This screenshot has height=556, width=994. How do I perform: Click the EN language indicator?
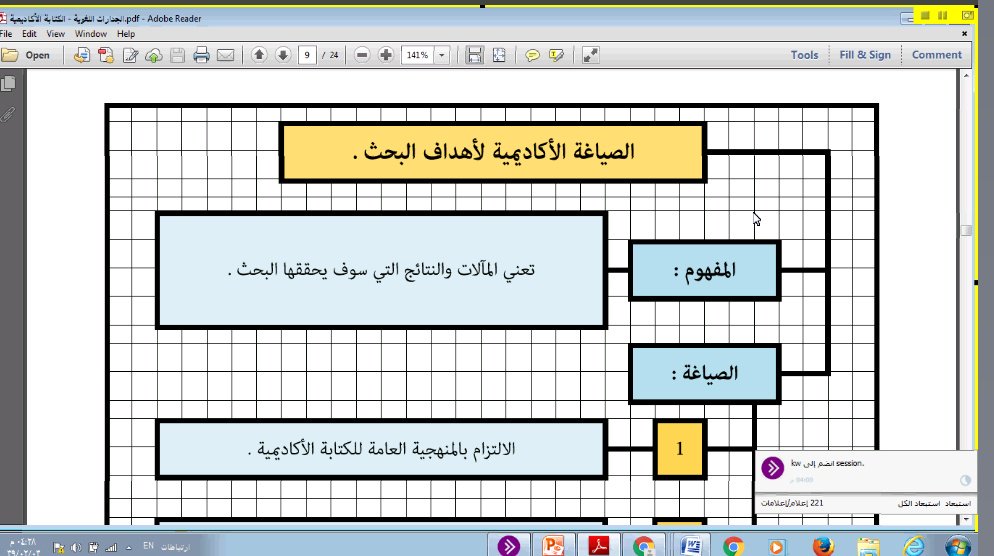[x=148, y=545]
